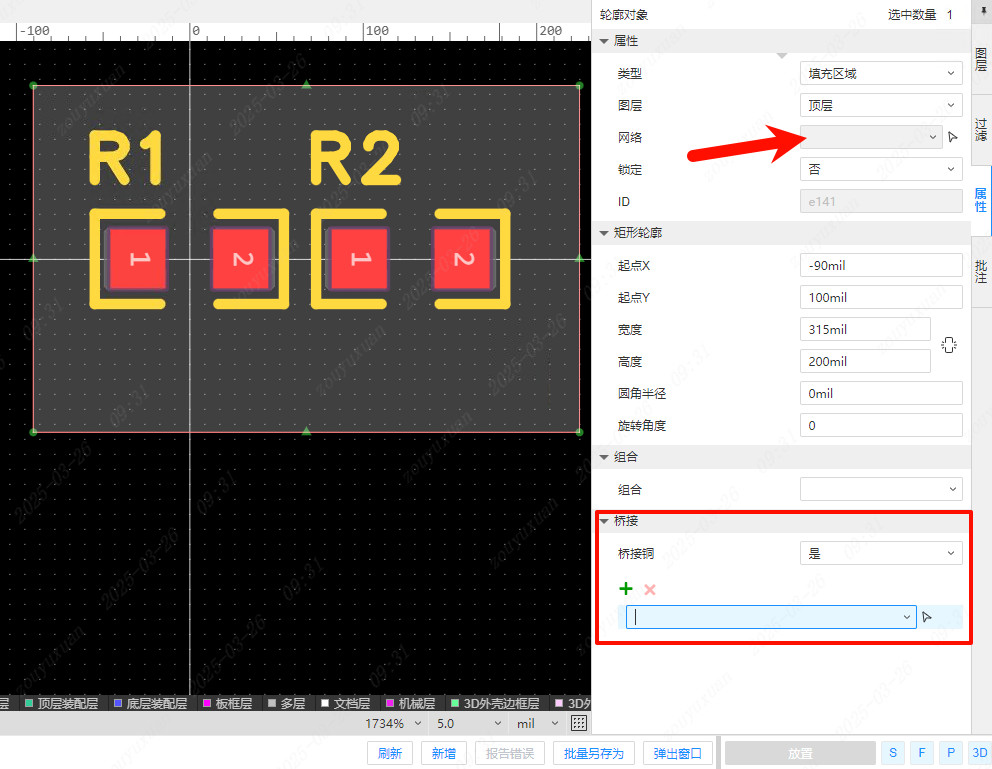Click the pink X delete bridge icon
Screen dimensions: 992x769
pos(650,590)
